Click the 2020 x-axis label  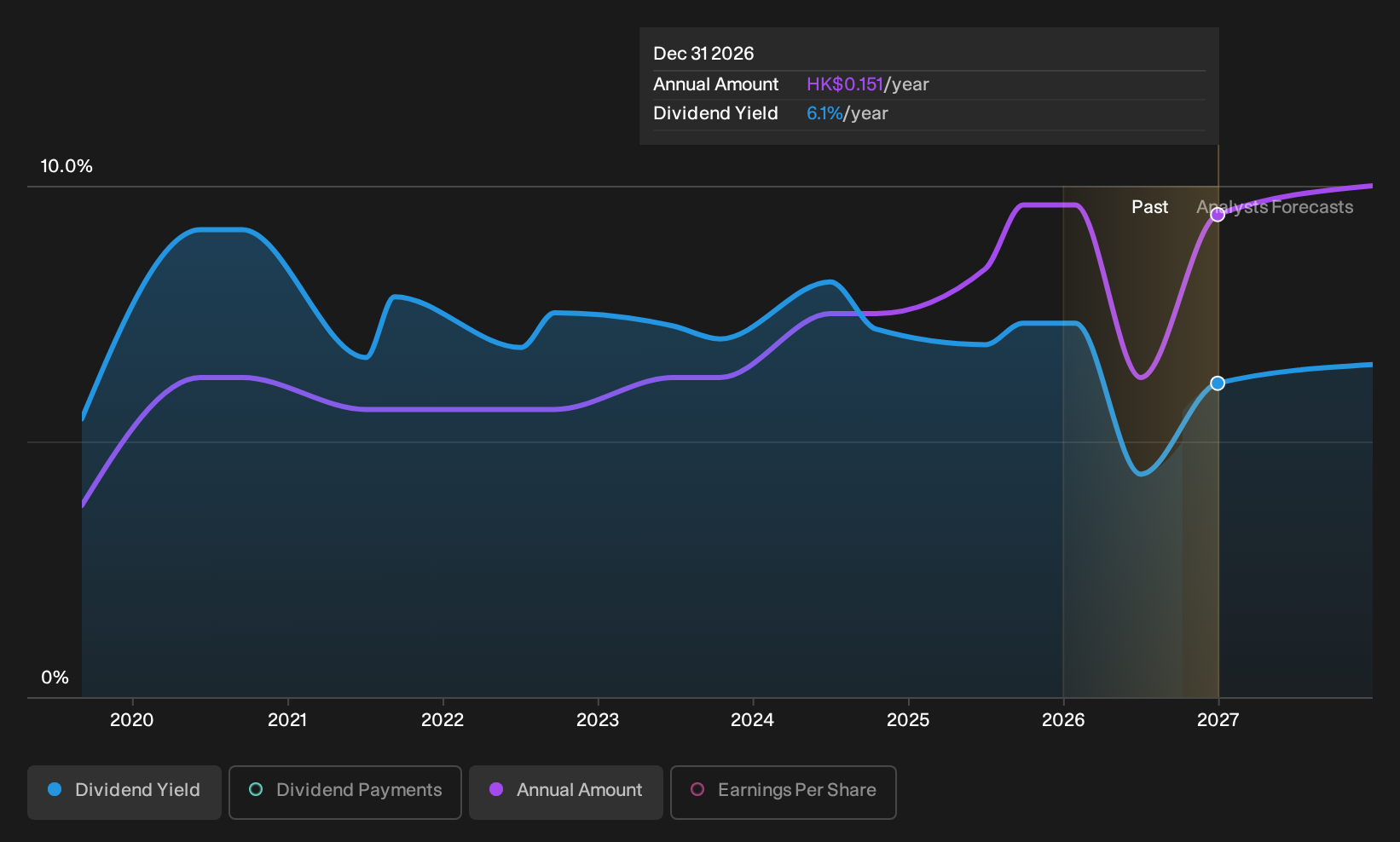[132, 720]
